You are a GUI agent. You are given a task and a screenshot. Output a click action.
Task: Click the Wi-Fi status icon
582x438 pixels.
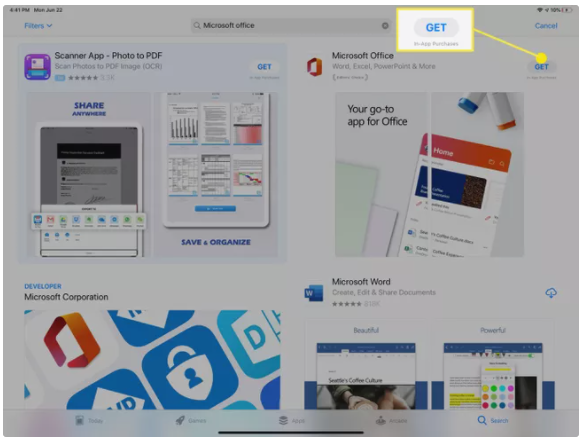(x=540, y=10)
